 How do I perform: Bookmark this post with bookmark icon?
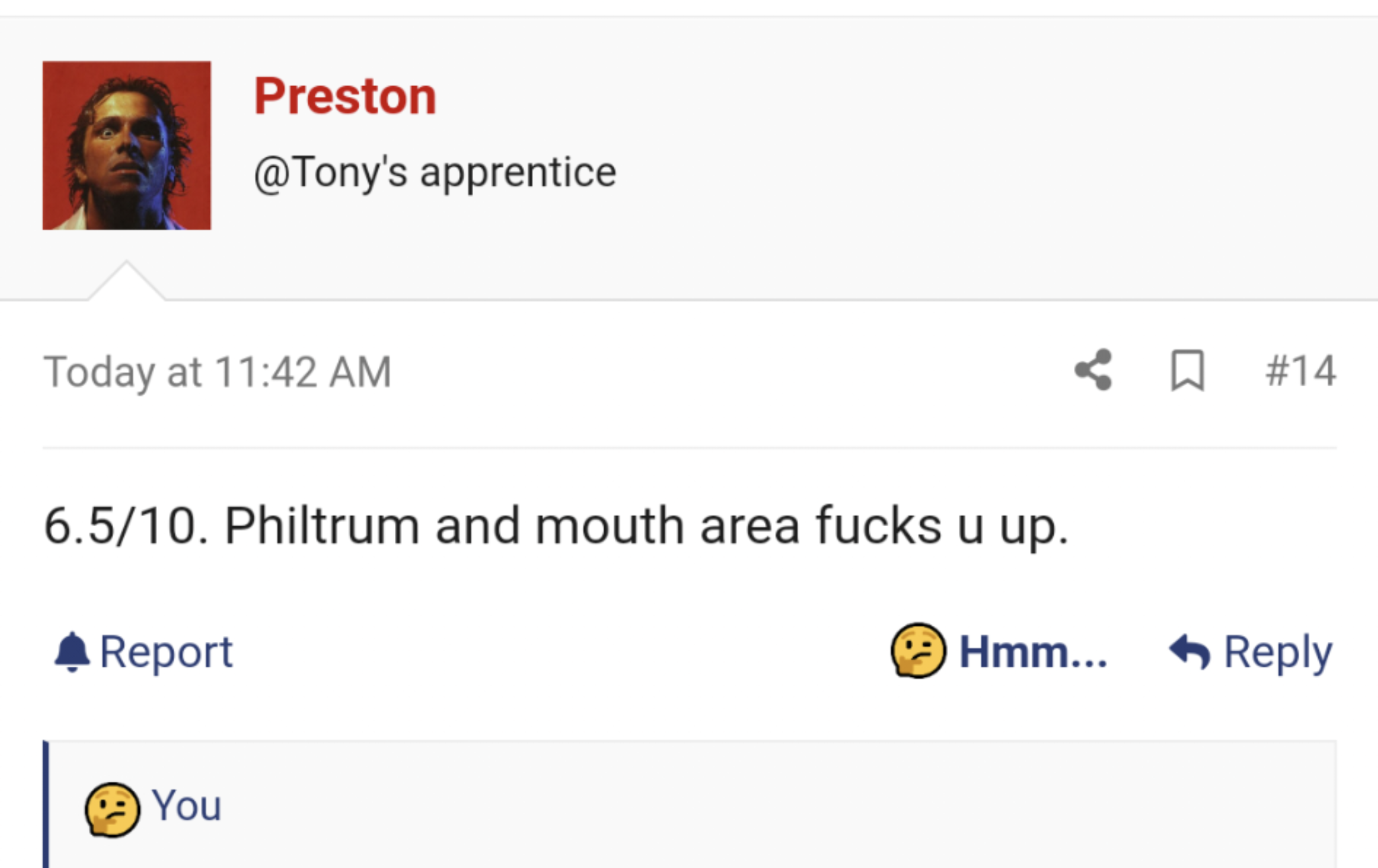pyautogui.click(x=1188, y=370)
